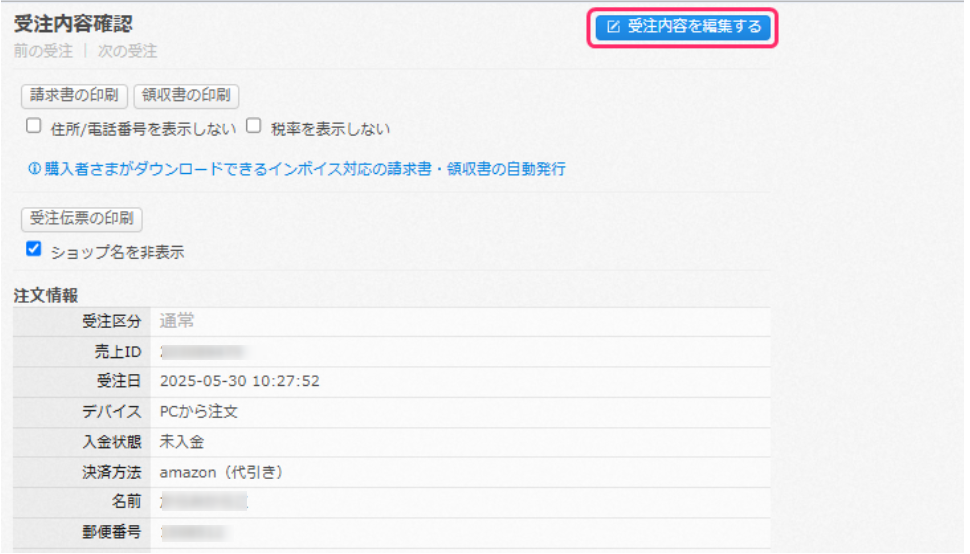
Task: Click the info circle icon beside the invoice notice
Action: 35,169
